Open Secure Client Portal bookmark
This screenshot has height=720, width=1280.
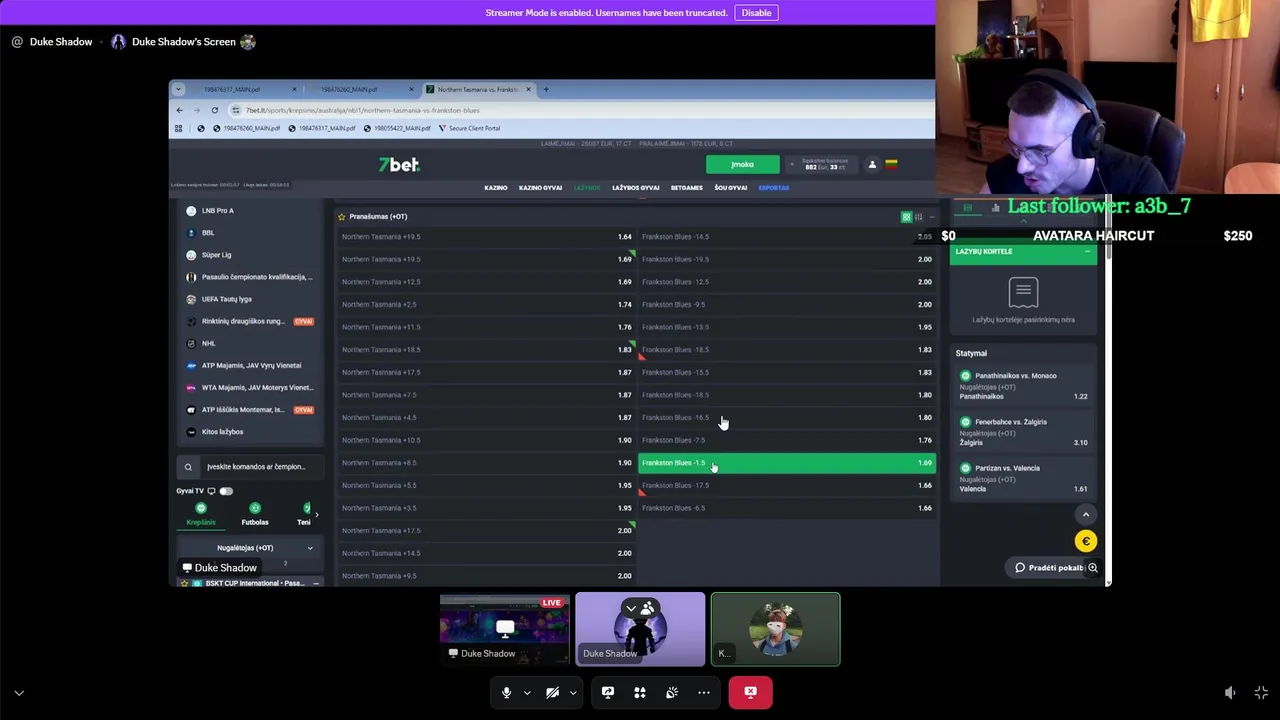(469, 128)
